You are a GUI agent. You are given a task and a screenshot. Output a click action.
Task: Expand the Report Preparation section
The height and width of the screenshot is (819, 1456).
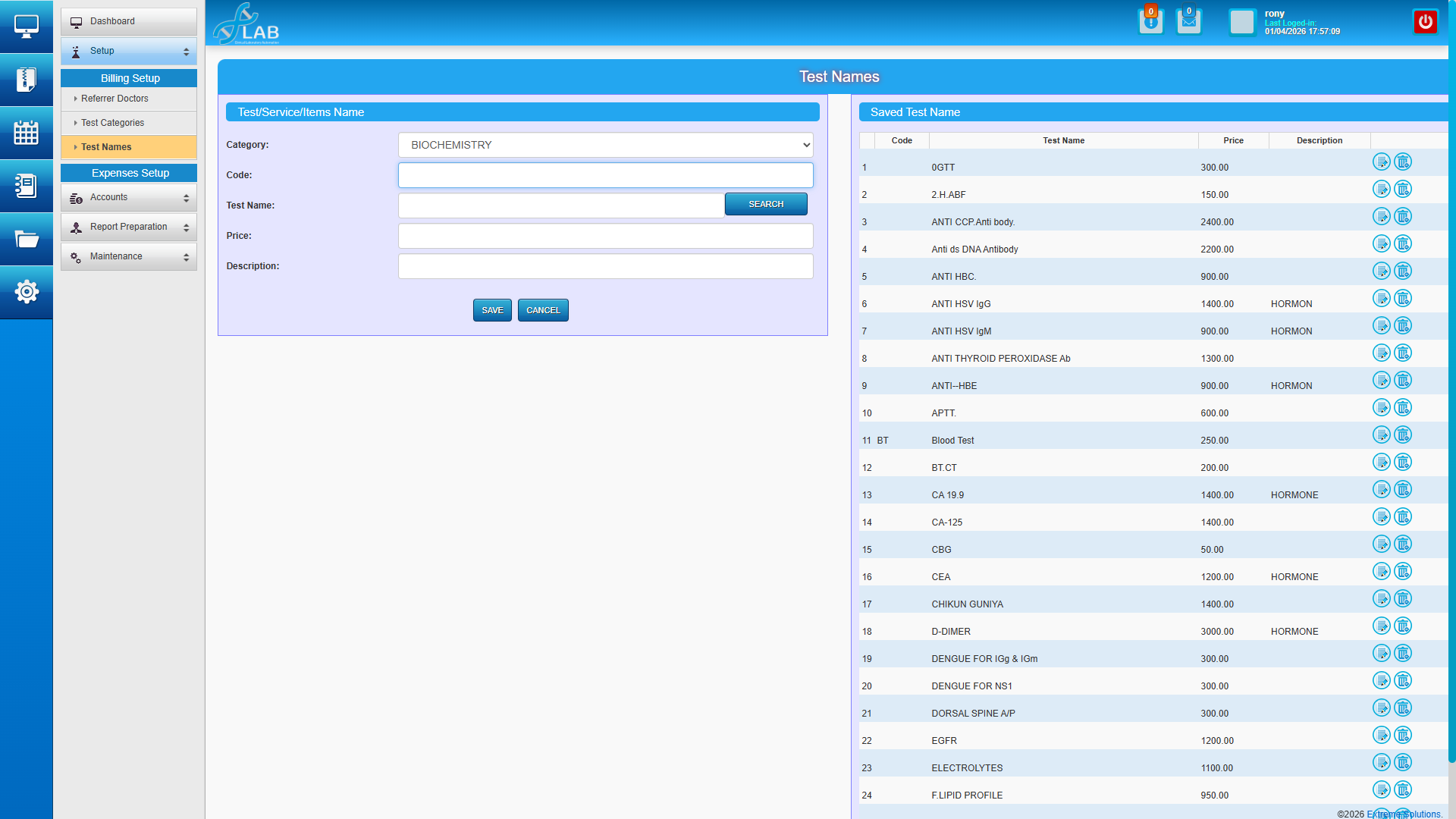[129, 227]
